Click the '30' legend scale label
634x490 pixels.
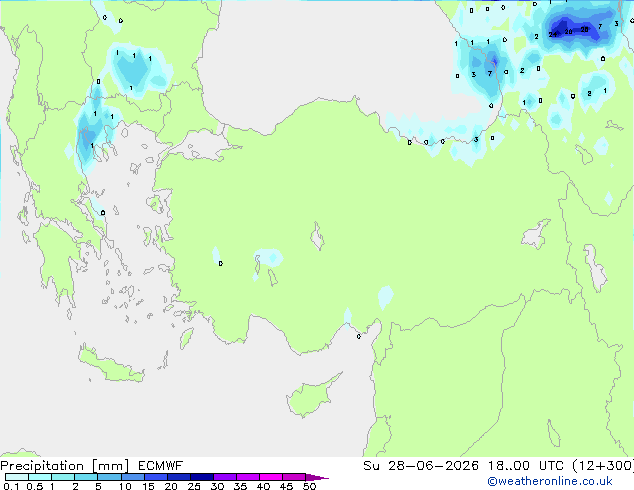217,486
